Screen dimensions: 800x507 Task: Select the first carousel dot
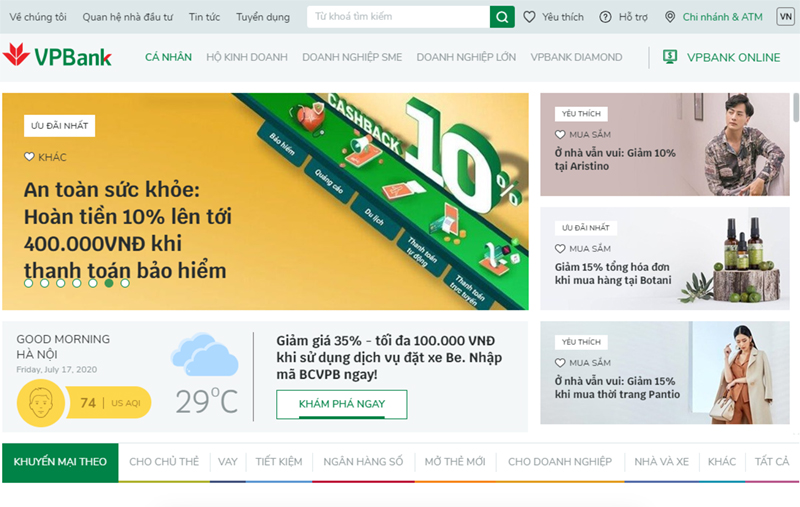[29, 283]
